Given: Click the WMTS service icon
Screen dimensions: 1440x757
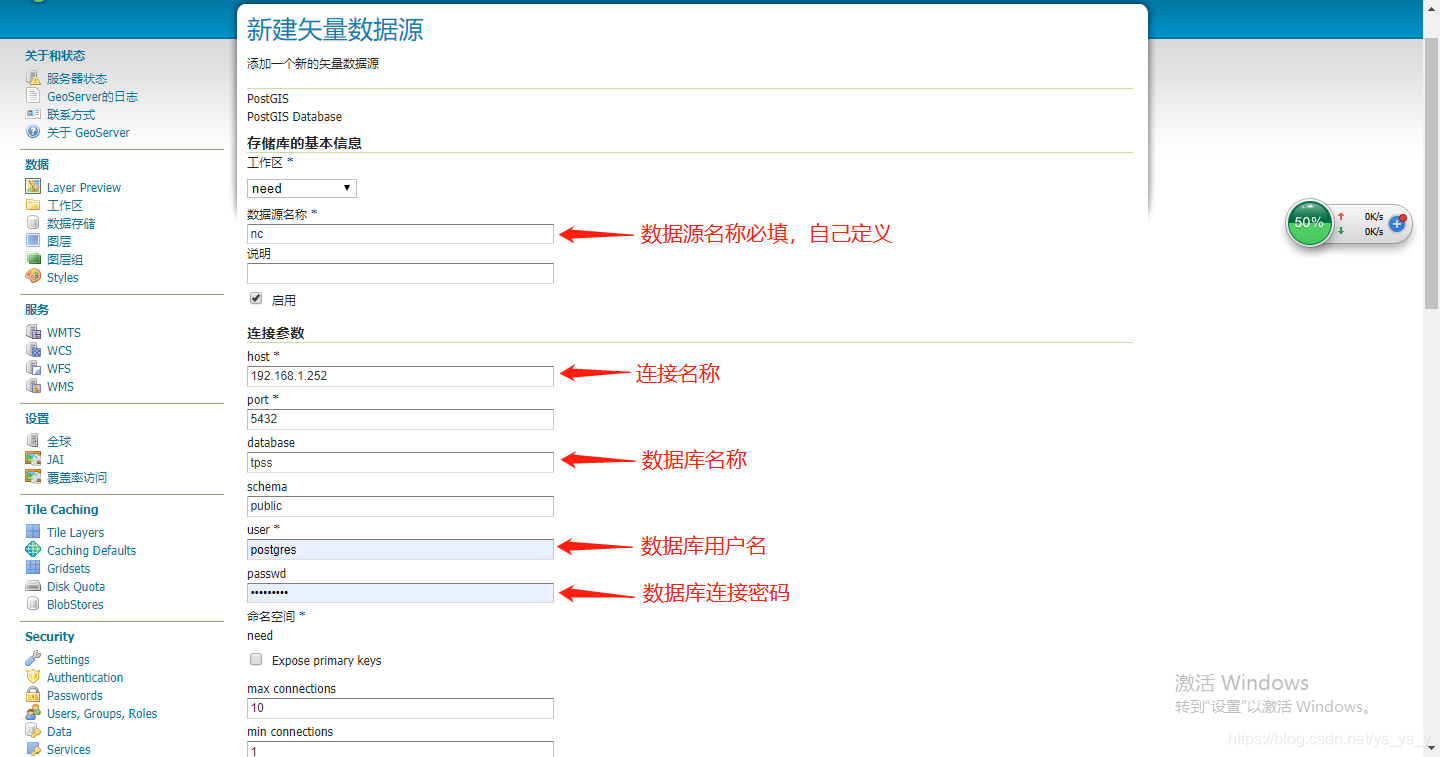Looking at the screenshot, I should pyautogui.click(x=33, y=332).
